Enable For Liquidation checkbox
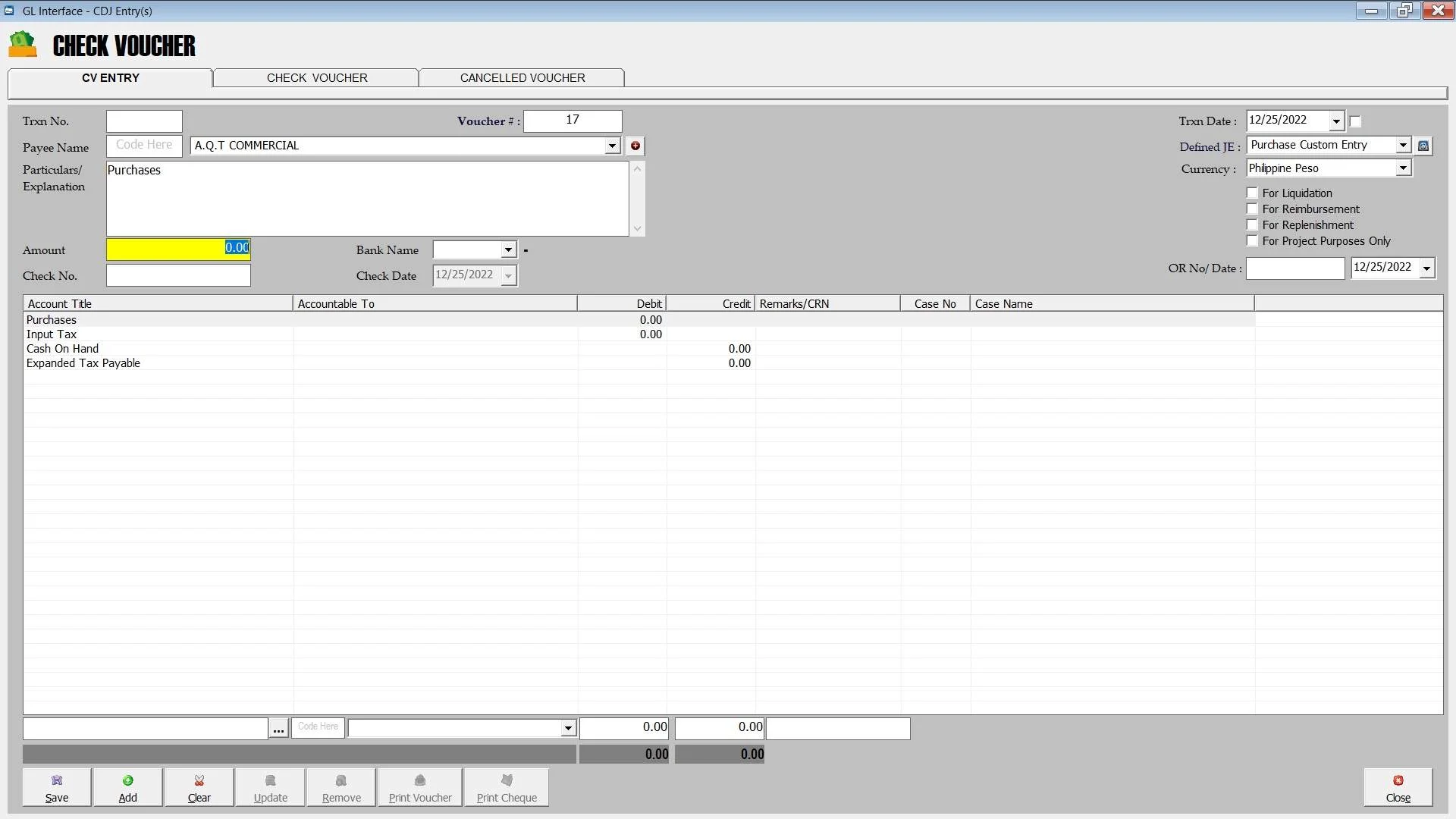 click(x=1252, y=193)
